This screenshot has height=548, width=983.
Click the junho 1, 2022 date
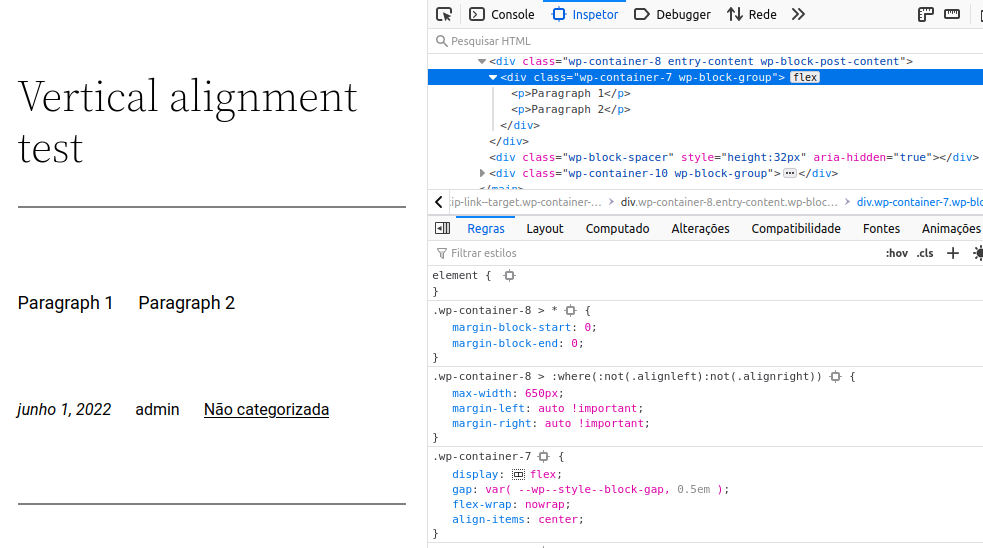[64, 409]
